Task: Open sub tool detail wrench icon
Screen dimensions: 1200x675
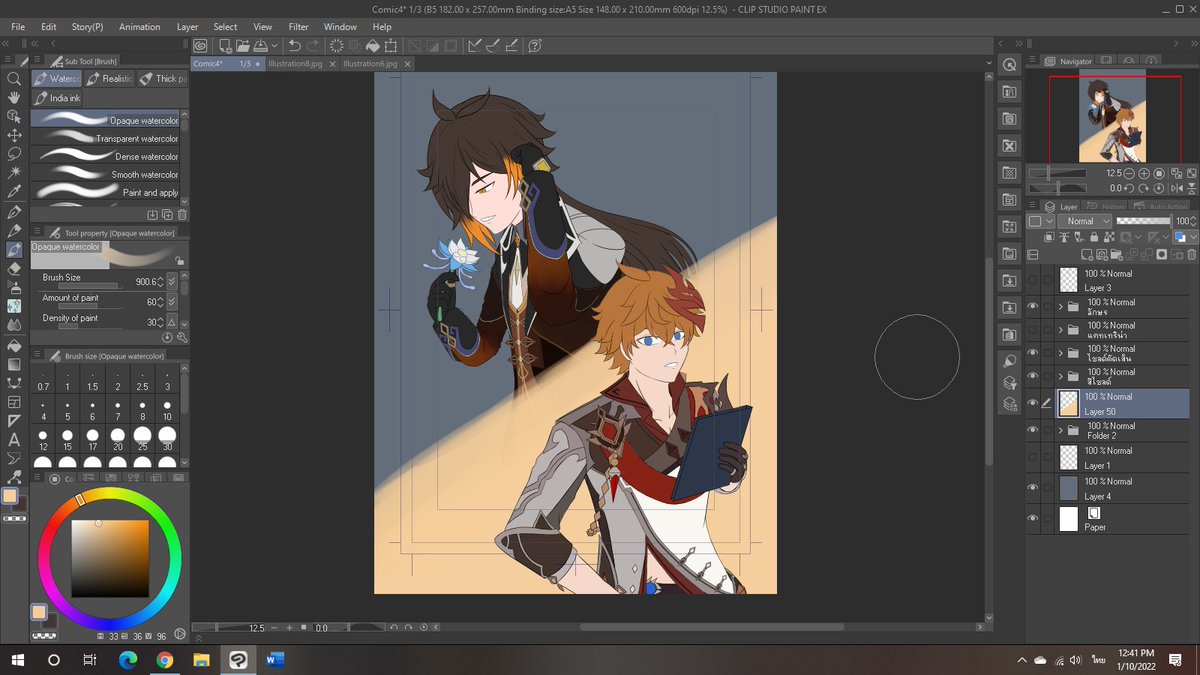Action: click(182, 337)
